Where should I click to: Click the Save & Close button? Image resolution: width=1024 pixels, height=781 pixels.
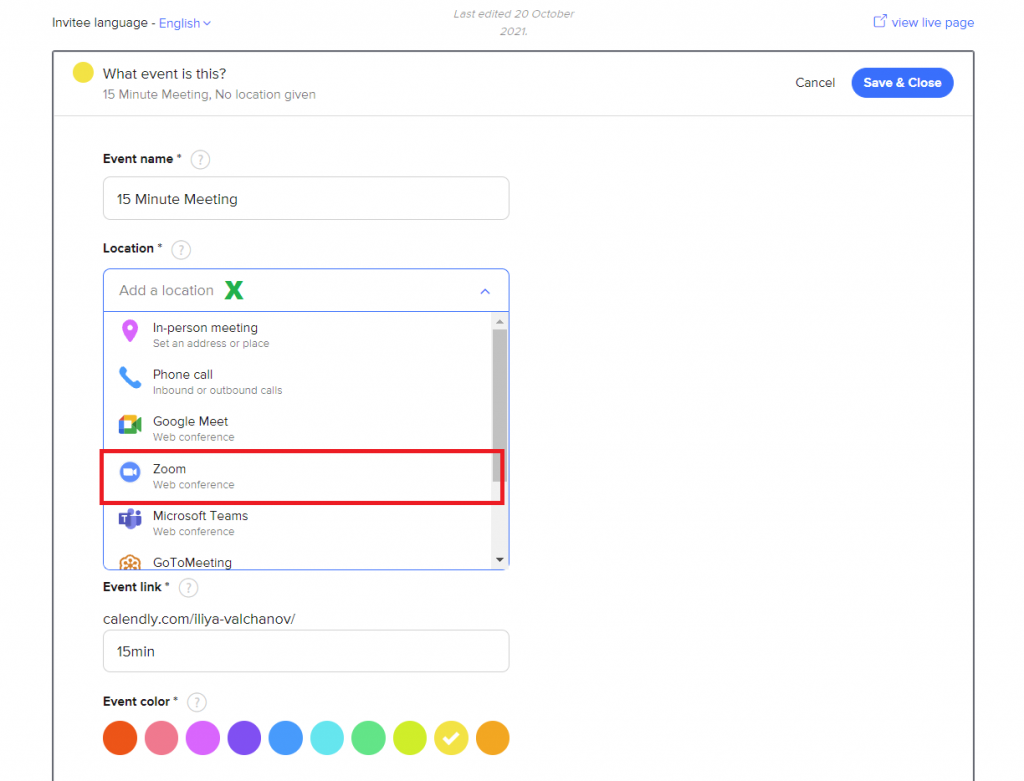click(902, 83)
